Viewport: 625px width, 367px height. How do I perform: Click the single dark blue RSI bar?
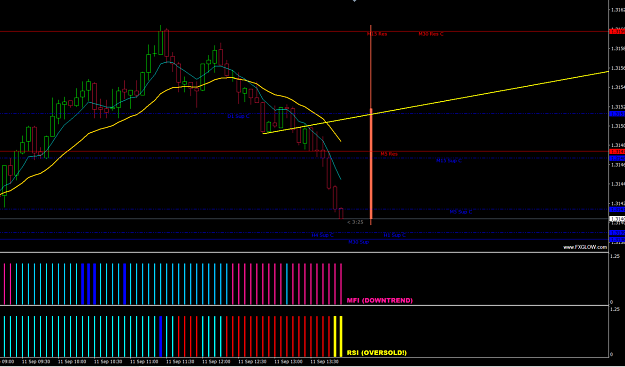click(161, 336)
